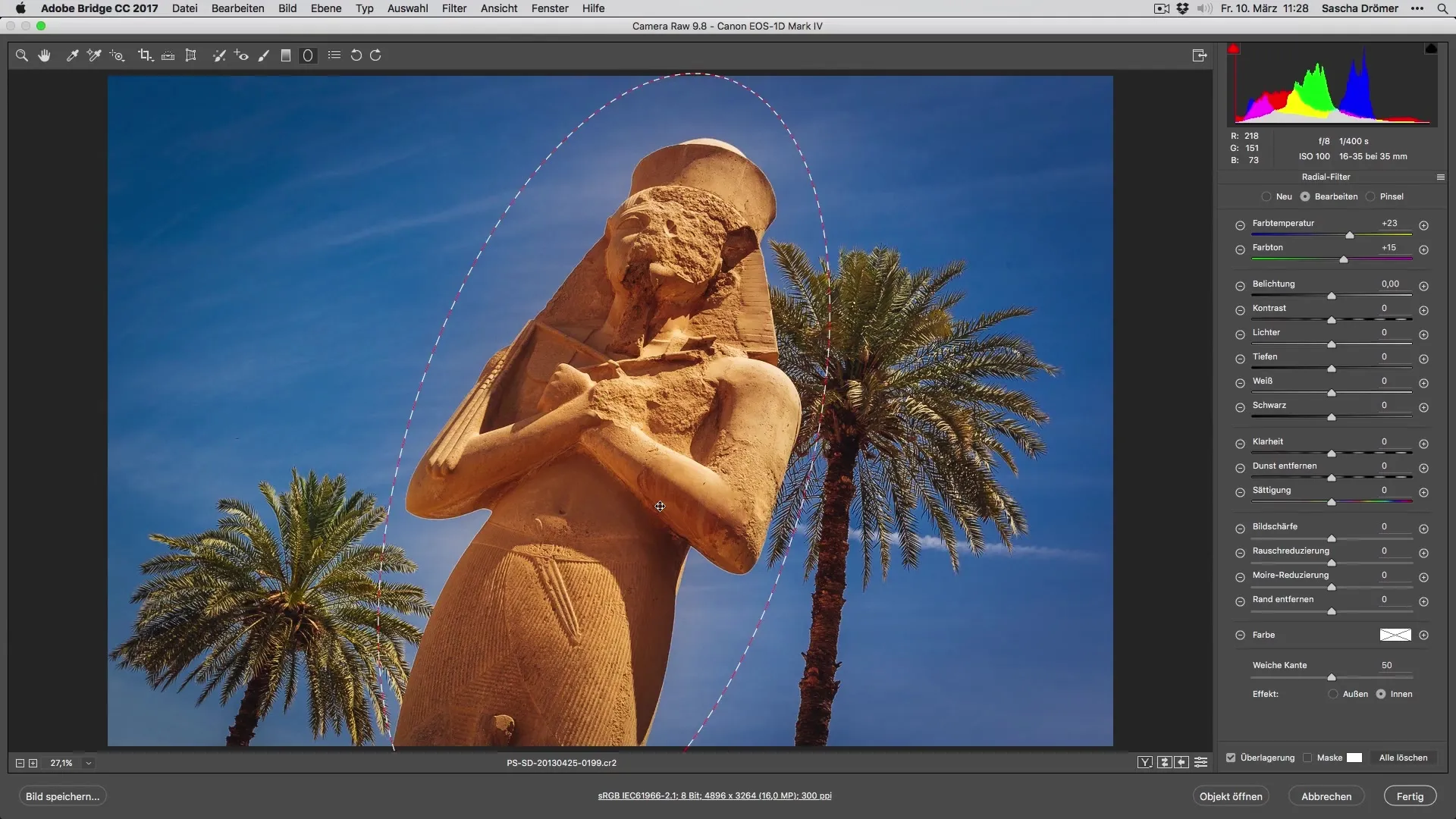
Task: Decrease Klarheit with minus icon
Action: pyautogui.click(x=1240, y=444)
